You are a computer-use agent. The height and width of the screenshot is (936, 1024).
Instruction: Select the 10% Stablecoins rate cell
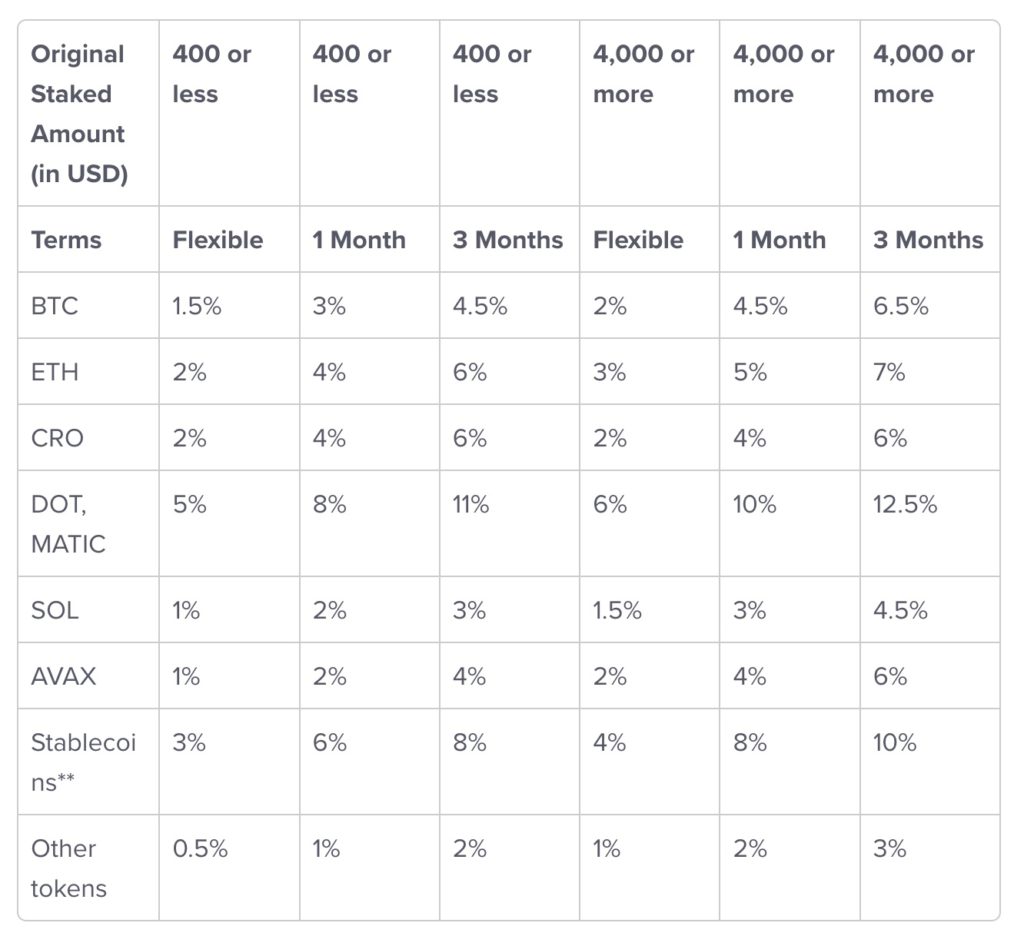click(x=895, y=742)
